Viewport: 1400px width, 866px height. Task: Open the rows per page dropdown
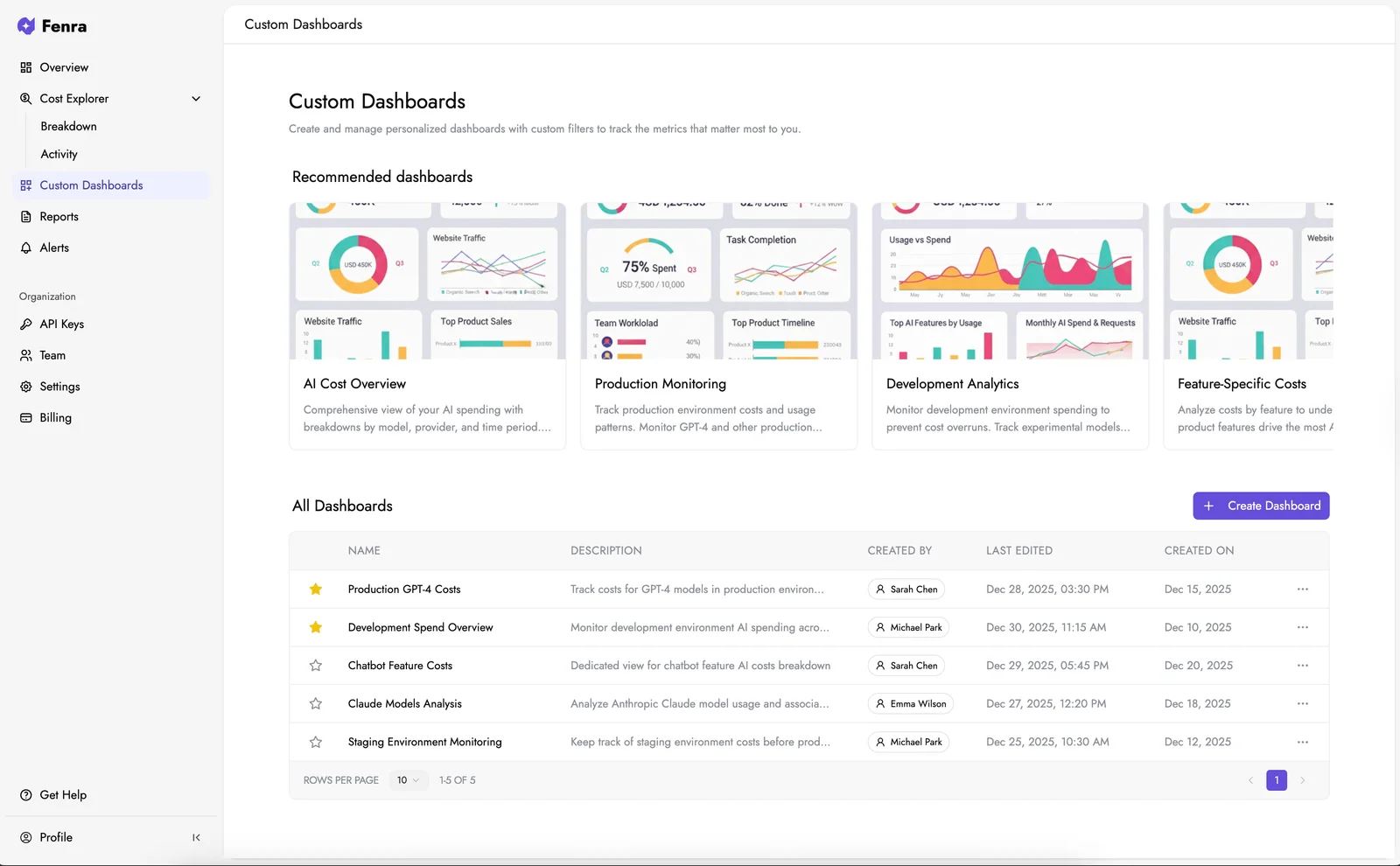tap(407, 779)
